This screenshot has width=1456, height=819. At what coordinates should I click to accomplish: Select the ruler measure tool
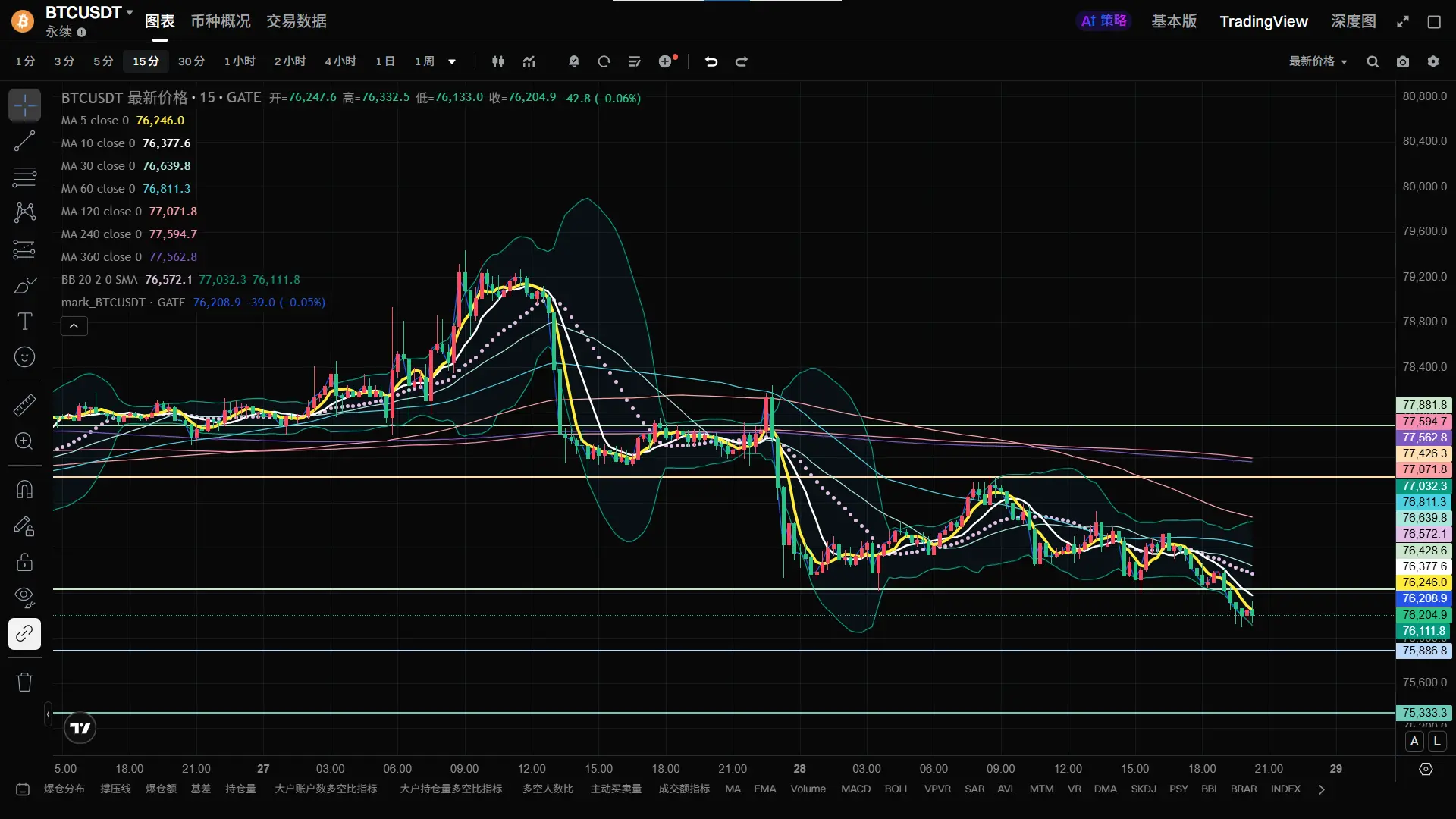click(24, 405)
